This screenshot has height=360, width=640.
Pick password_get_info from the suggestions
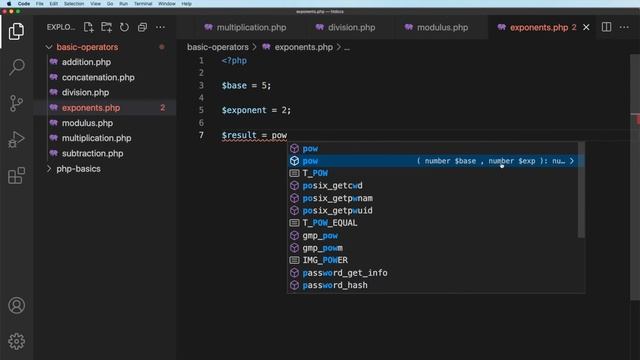tap(433, 273)
